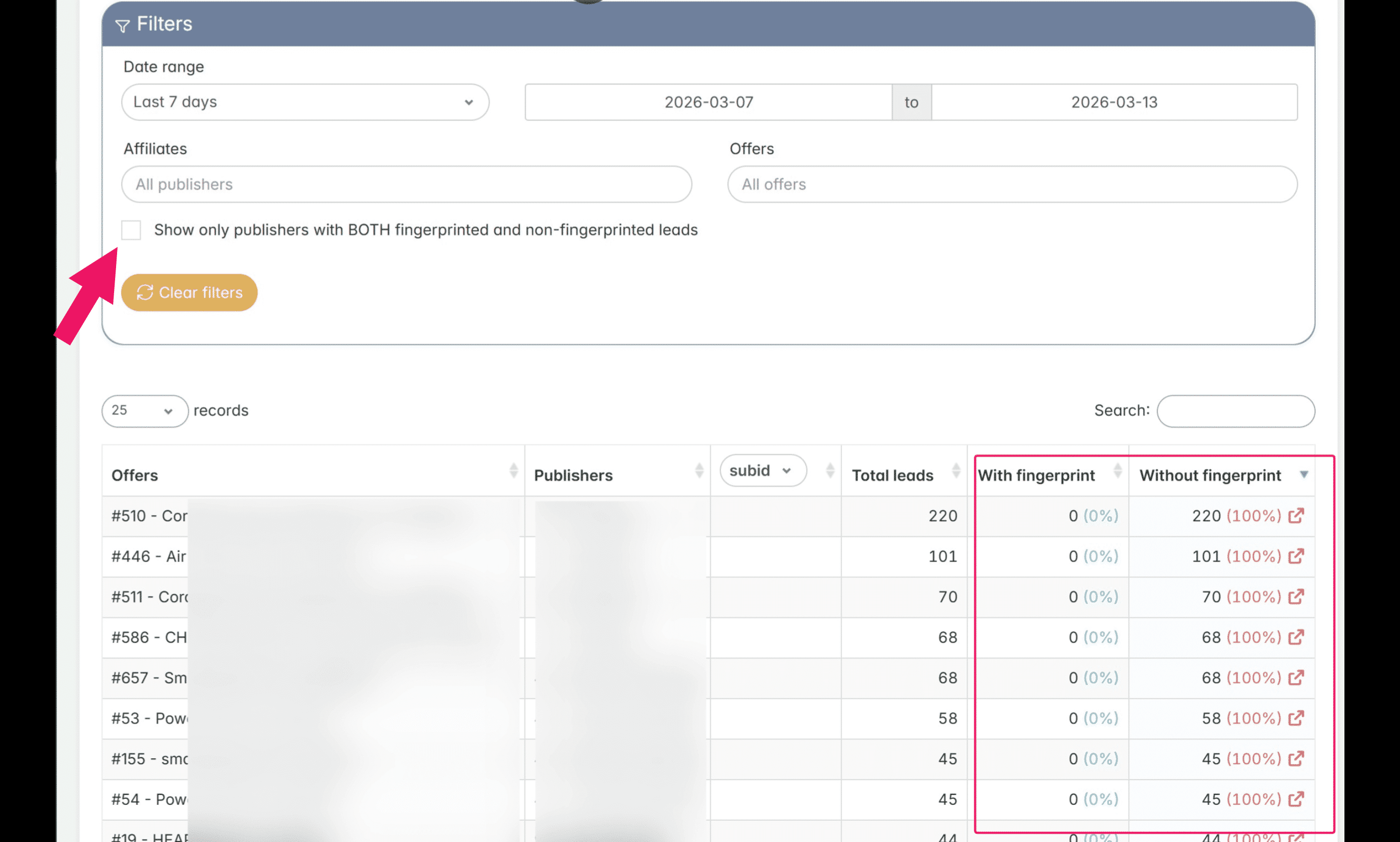Open the All offers selector
1400x842 pixels.
click(x=1013, y=184)
